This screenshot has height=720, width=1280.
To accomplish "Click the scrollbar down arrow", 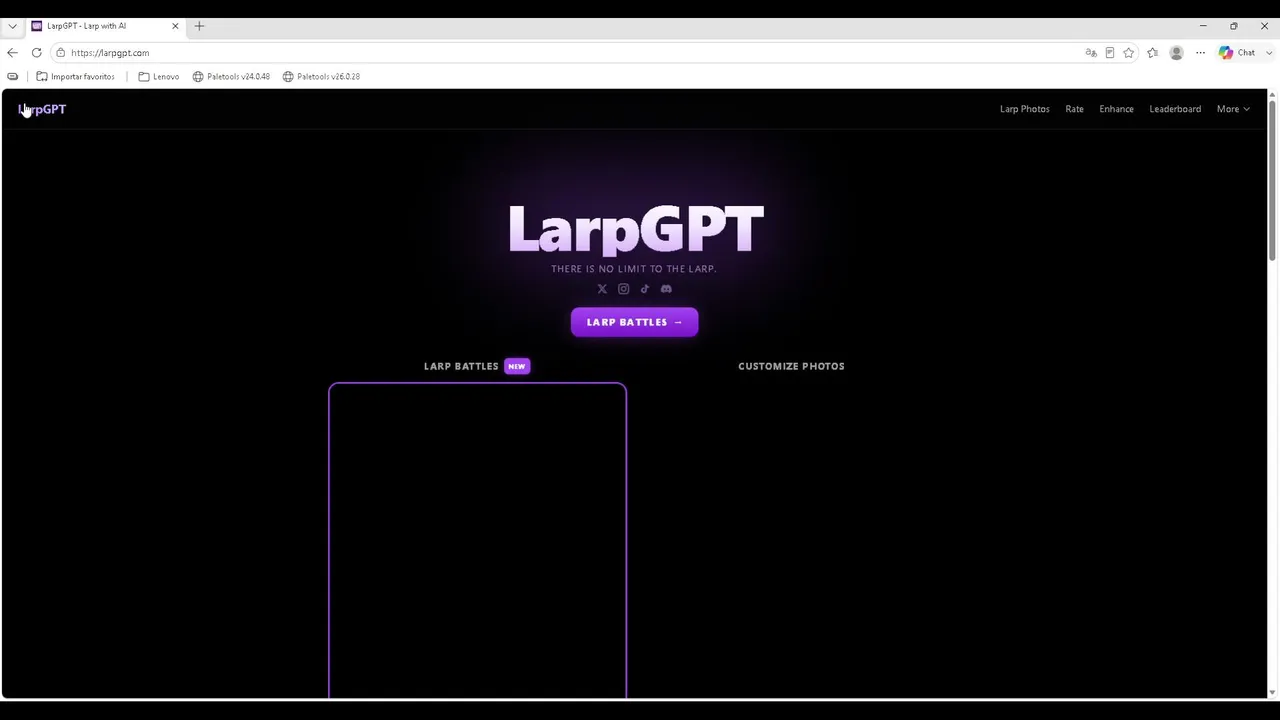I will [1272, 692].
